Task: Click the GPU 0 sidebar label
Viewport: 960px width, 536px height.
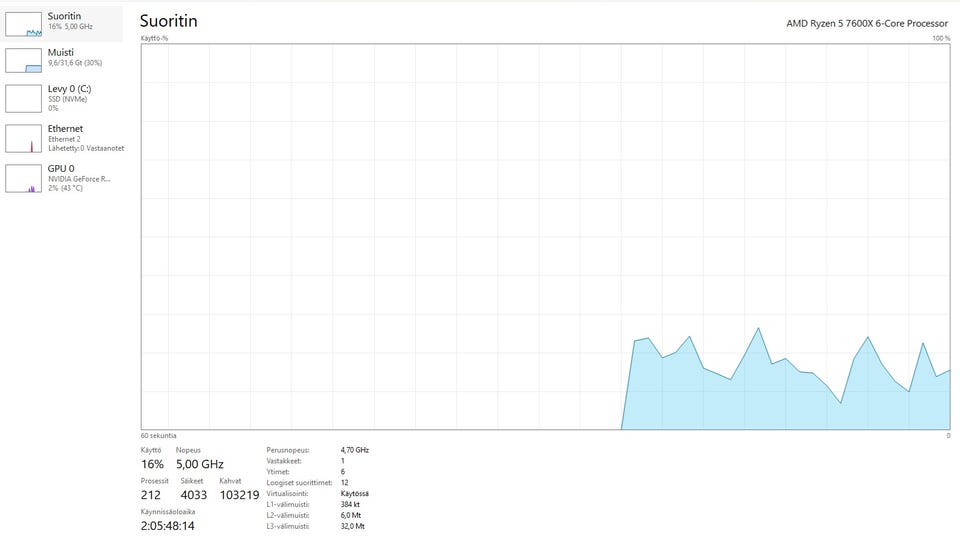Action: [61, 168]
